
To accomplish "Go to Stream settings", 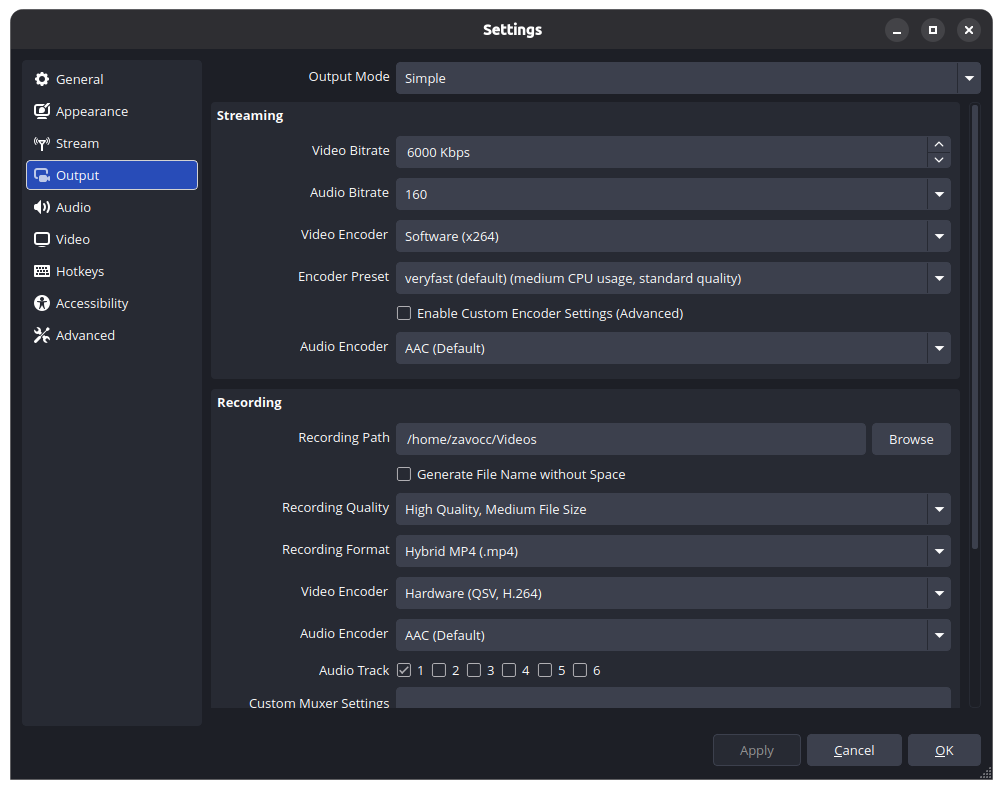I will point(112,143).
